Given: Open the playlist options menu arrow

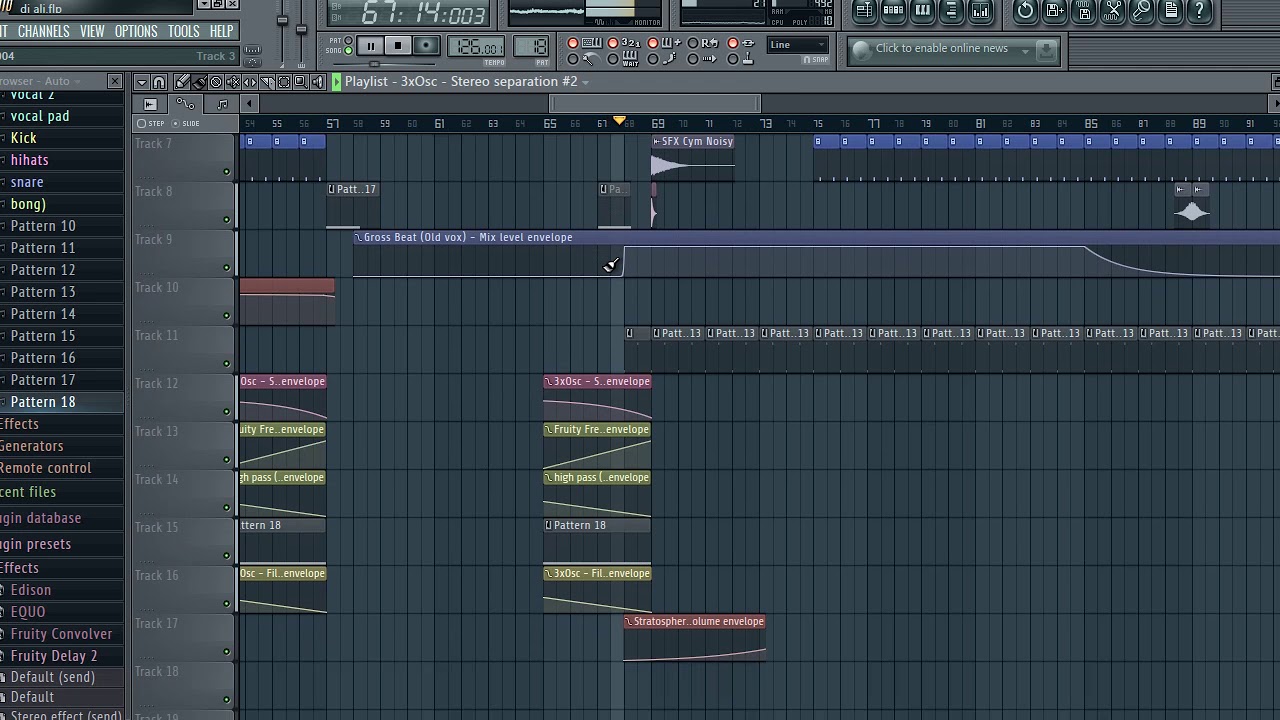Looking at the screenshot, I should [x=142, y=82].
